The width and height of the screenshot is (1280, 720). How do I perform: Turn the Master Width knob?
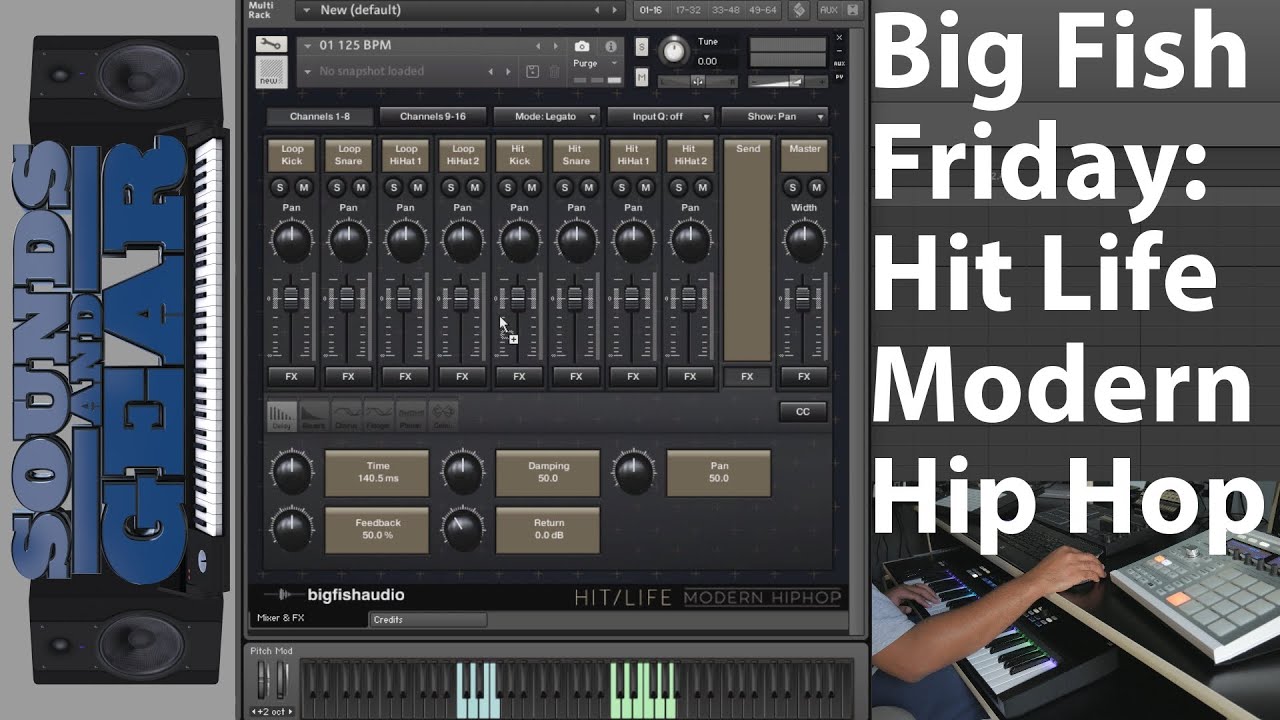(x=804, y=241)
